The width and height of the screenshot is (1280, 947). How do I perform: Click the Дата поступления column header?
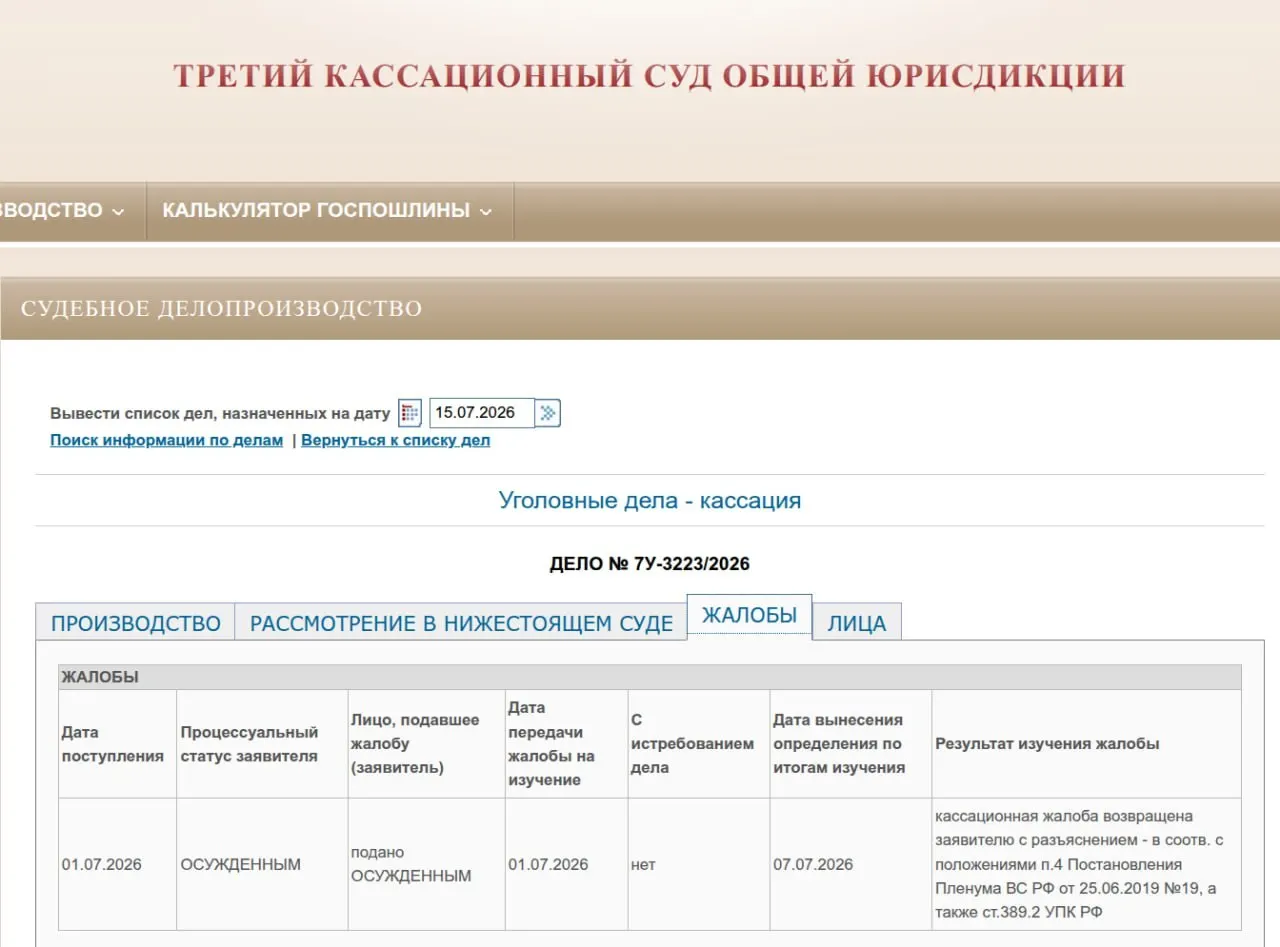click(x=117, y=744)
